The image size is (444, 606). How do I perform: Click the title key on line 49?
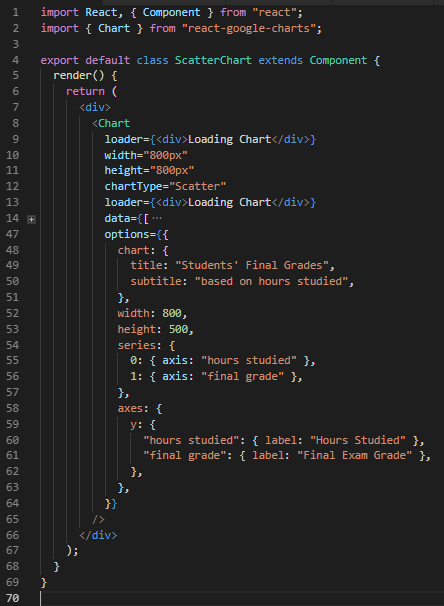146,266
